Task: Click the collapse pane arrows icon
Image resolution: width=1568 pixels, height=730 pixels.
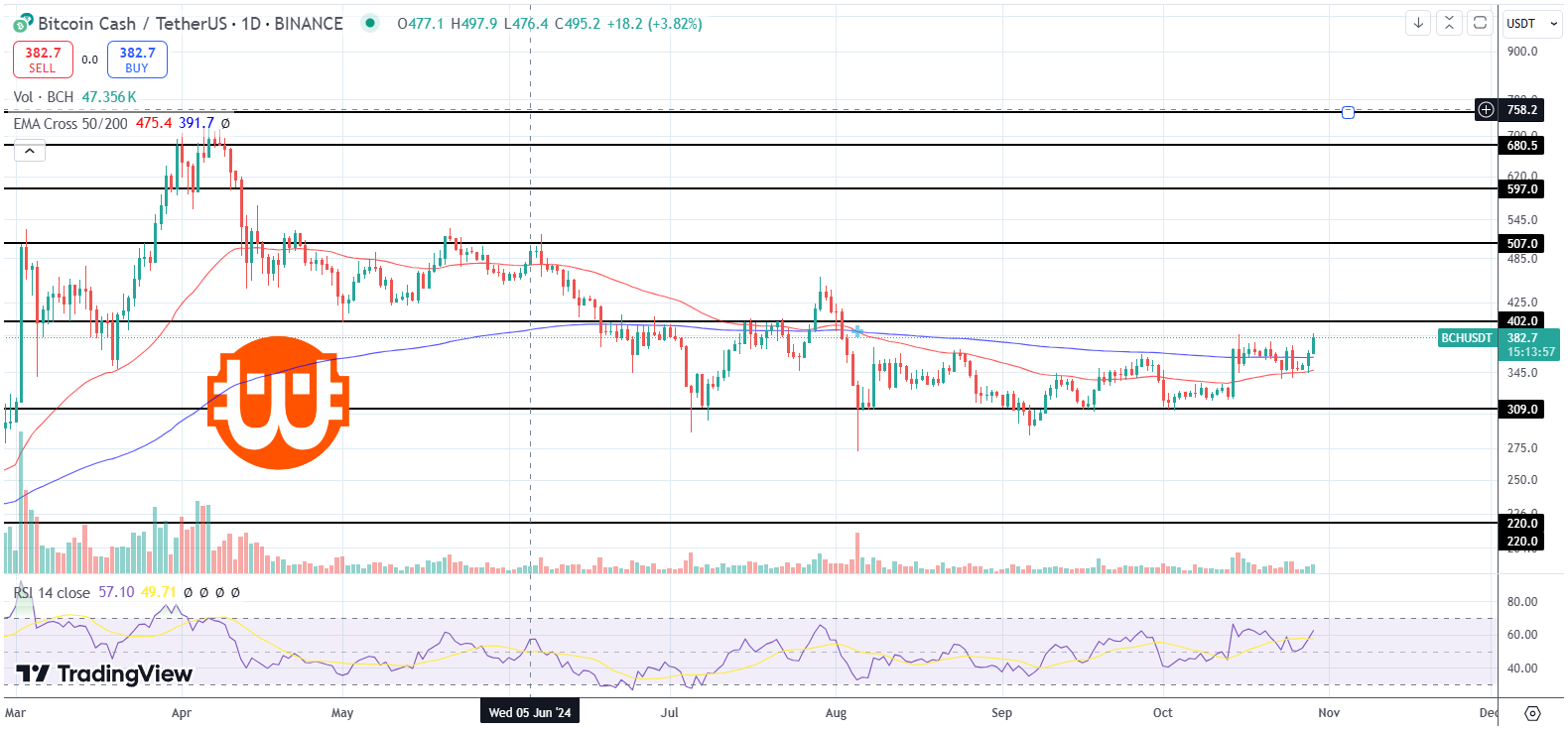Action: (1449, 23)
